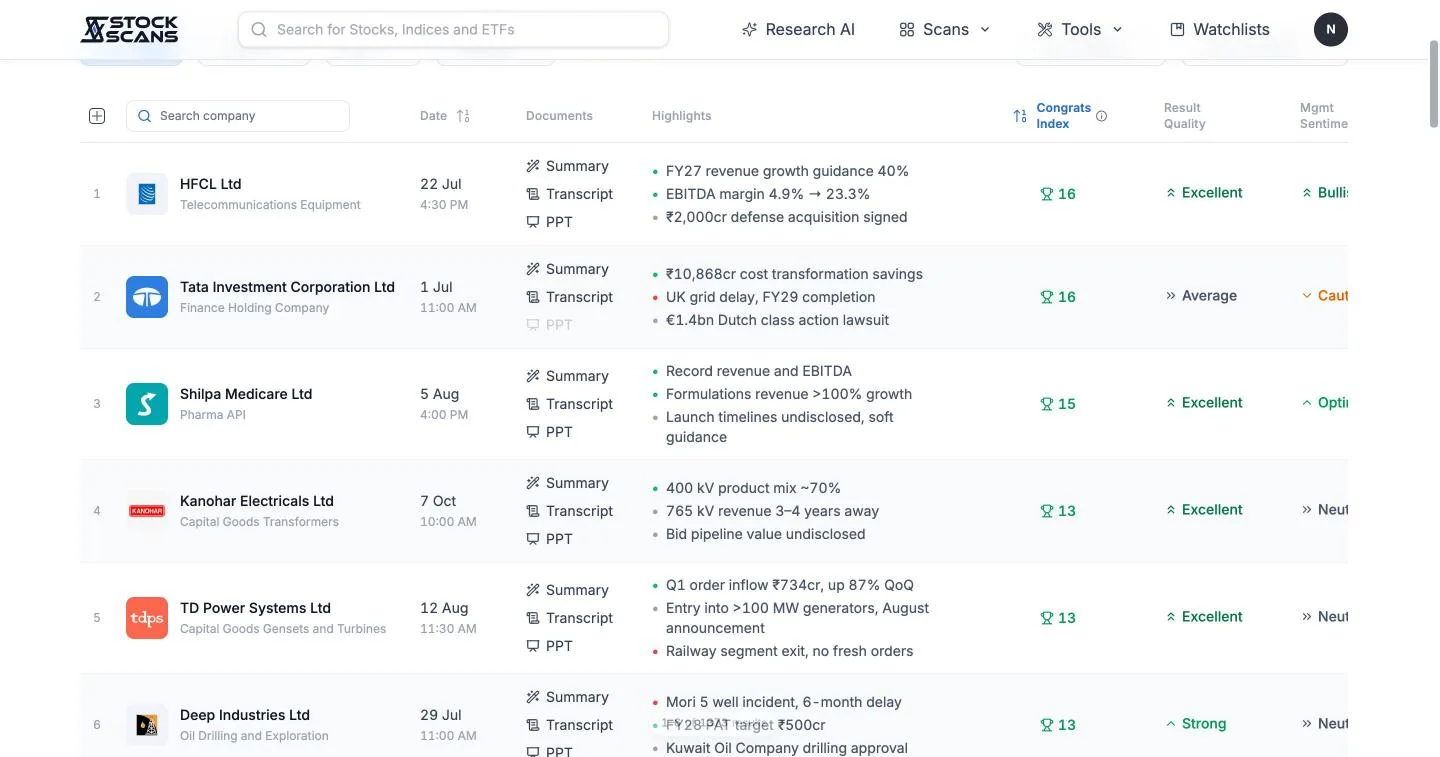Click Average result quality for Tata Investment
The width and height of the screenshot is (1440, 757).
[x=1201, y=296]
